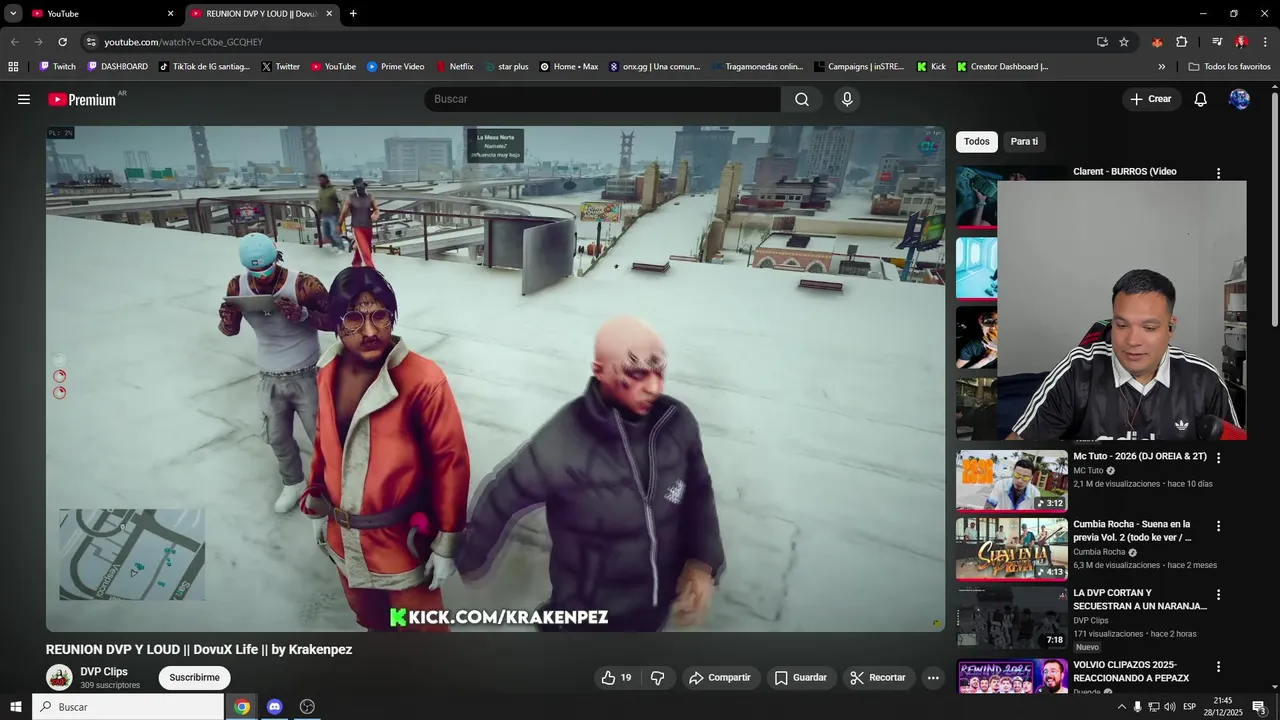Open the Kick bookmark
This screenshot has width=1280, height=720.
pyautogui.click(x=931, y=67)
